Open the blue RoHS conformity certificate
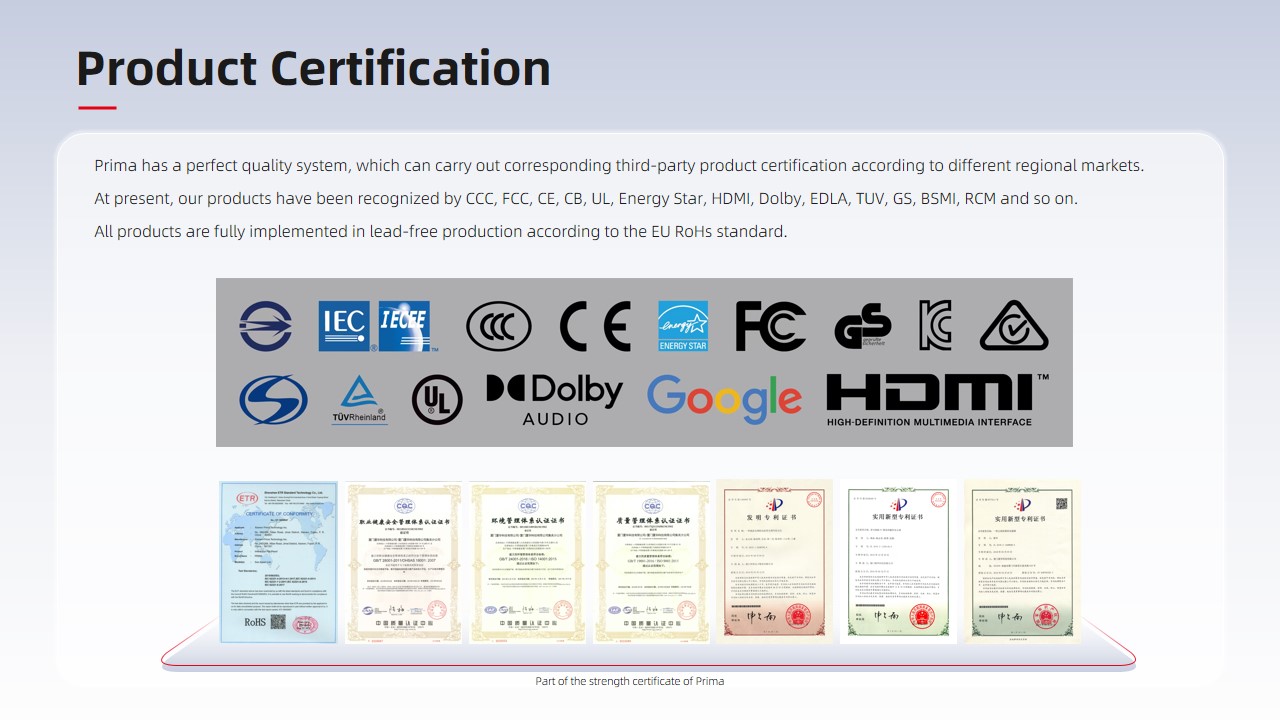The image size is (1280, 720). pos(278,562)
